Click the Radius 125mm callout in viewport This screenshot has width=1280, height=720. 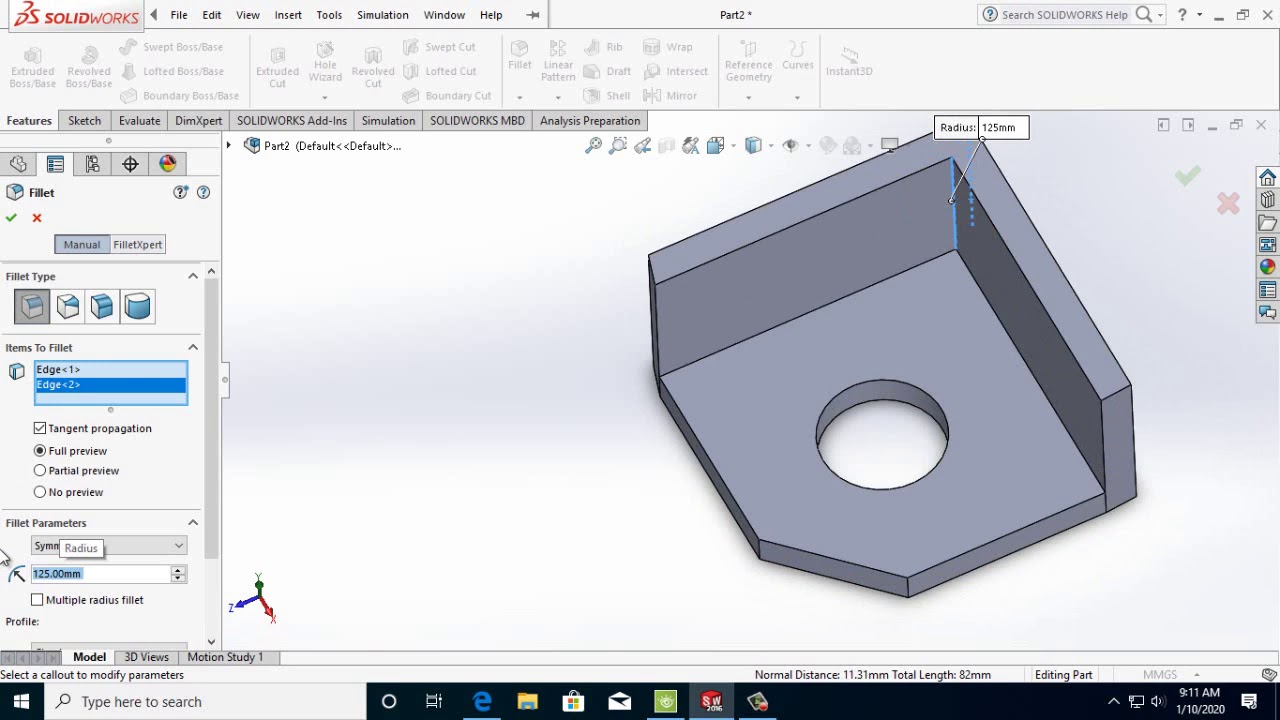(x=981, y=127)
